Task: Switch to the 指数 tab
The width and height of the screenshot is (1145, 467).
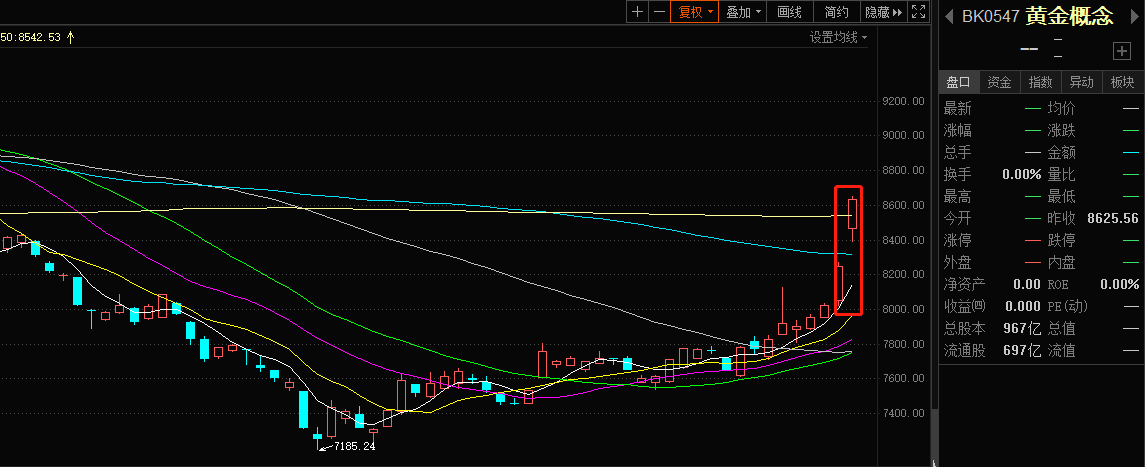Action: [1040, 82]
